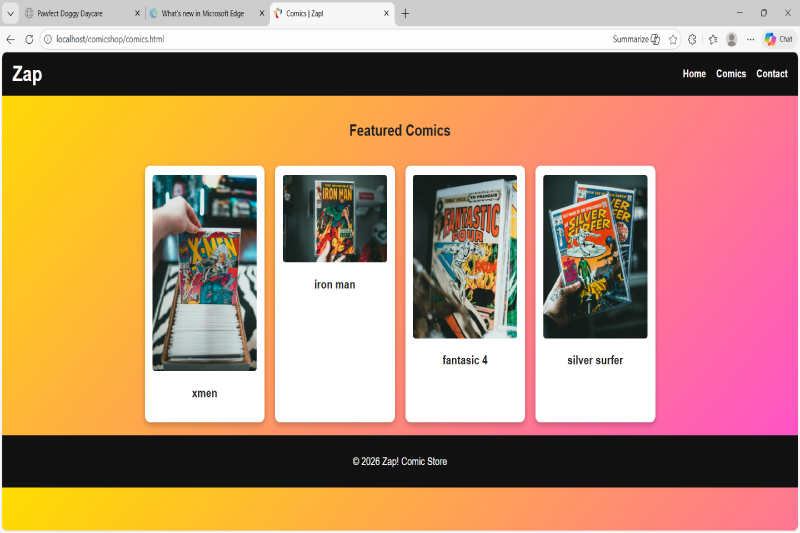Click the 'xmen' card title
The height and width of the screenshot is (533, 800).
tap(205, 393)
